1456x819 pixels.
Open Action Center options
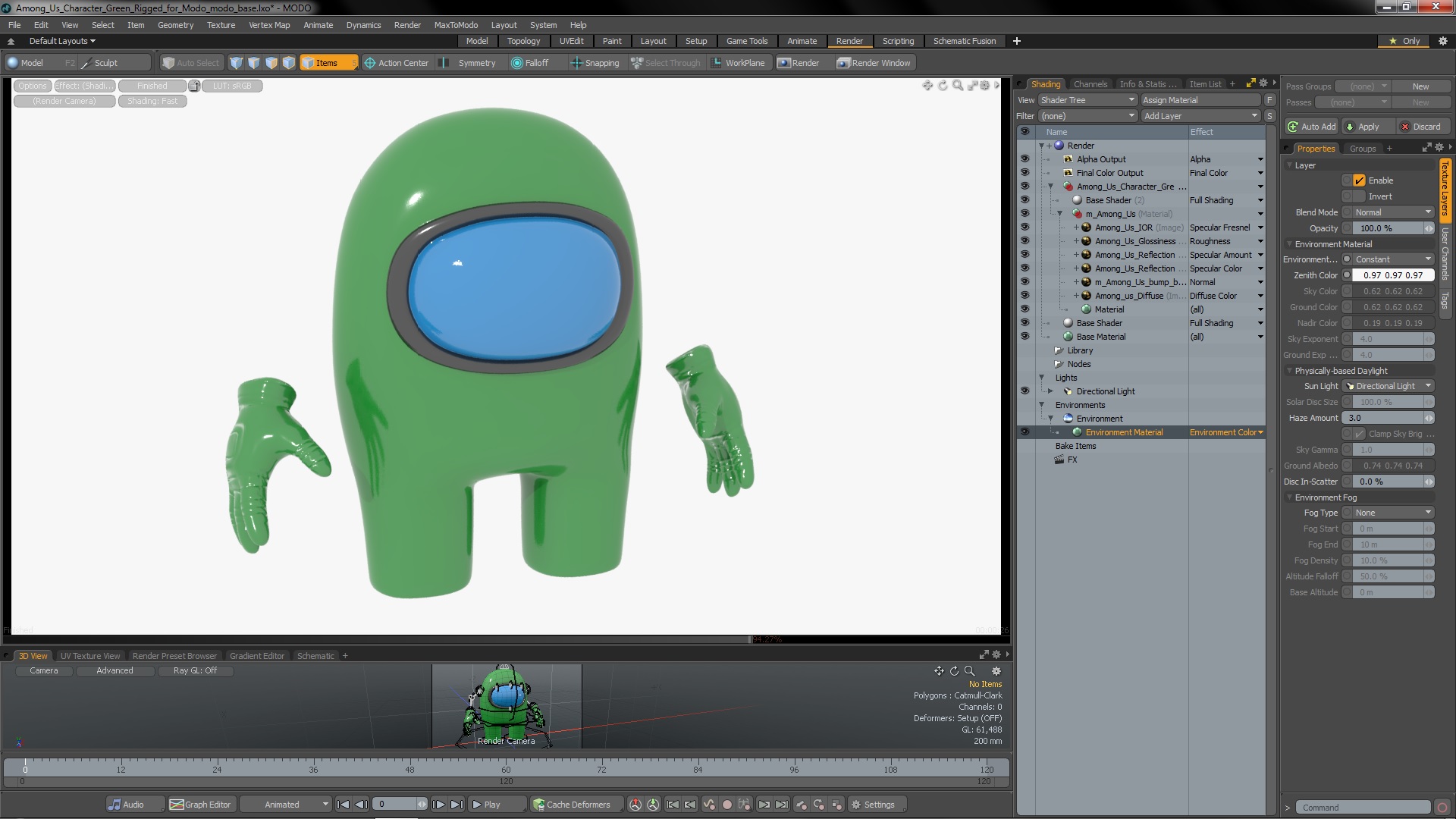[x=397, y=63]
